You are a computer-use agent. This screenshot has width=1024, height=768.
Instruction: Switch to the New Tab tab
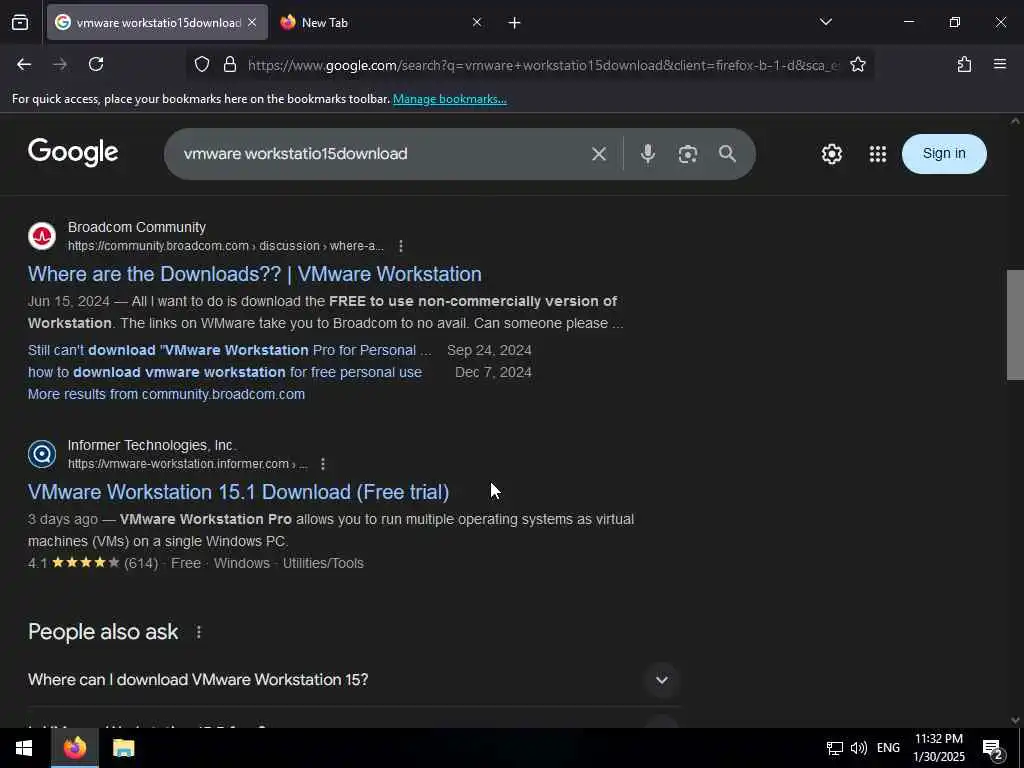coord(381,22)
